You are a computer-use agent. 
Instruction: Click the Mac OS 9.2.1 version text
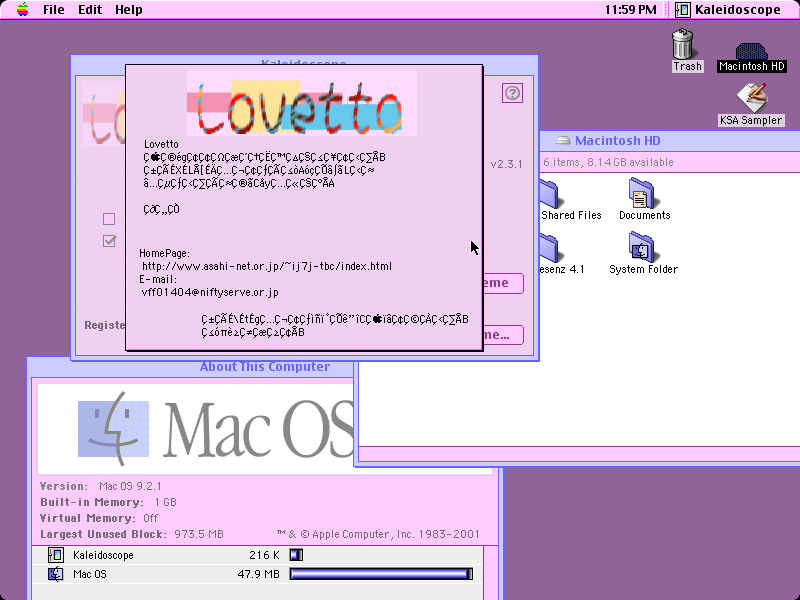pyautogui.click(x=130, y=486)
